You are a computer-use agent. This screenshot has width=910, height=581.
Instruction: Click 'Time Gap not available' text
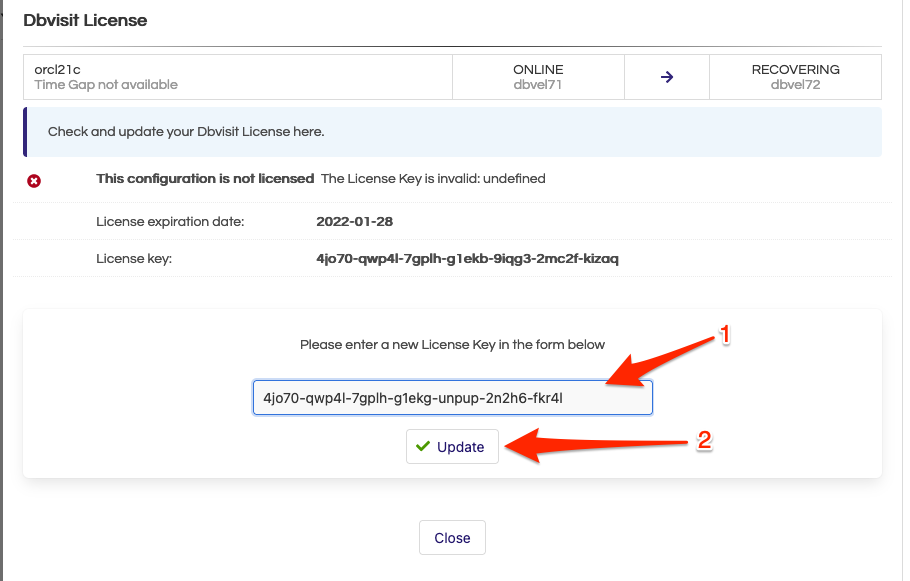106,85
